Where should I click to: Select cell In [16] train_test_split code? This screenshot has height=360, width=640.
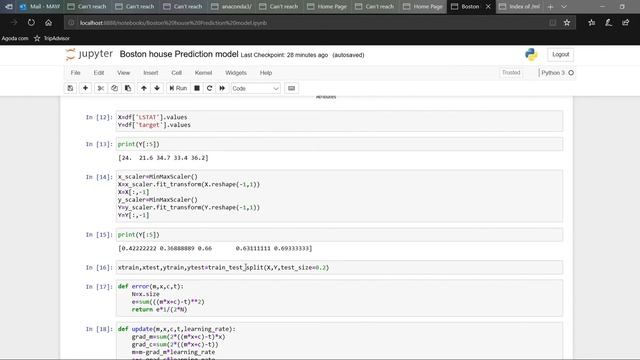pyautogui.click(x=339, y=267)
